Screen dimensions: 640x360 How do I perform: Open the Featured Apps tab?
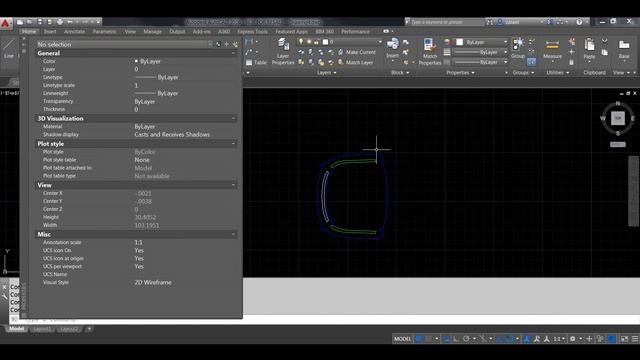[x=291, y=31]
